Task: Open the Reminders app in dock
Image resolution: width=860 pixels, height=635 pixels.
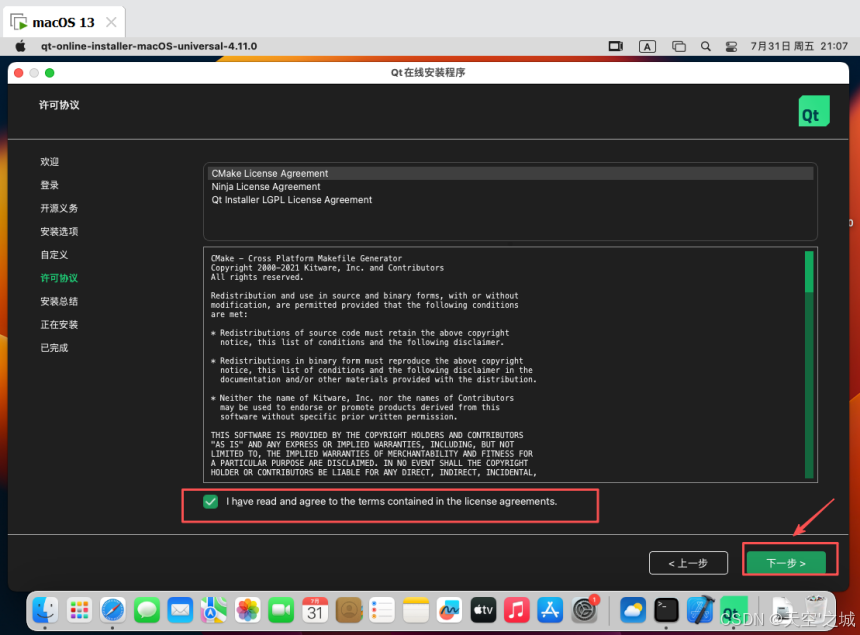Action: (382, 610)
